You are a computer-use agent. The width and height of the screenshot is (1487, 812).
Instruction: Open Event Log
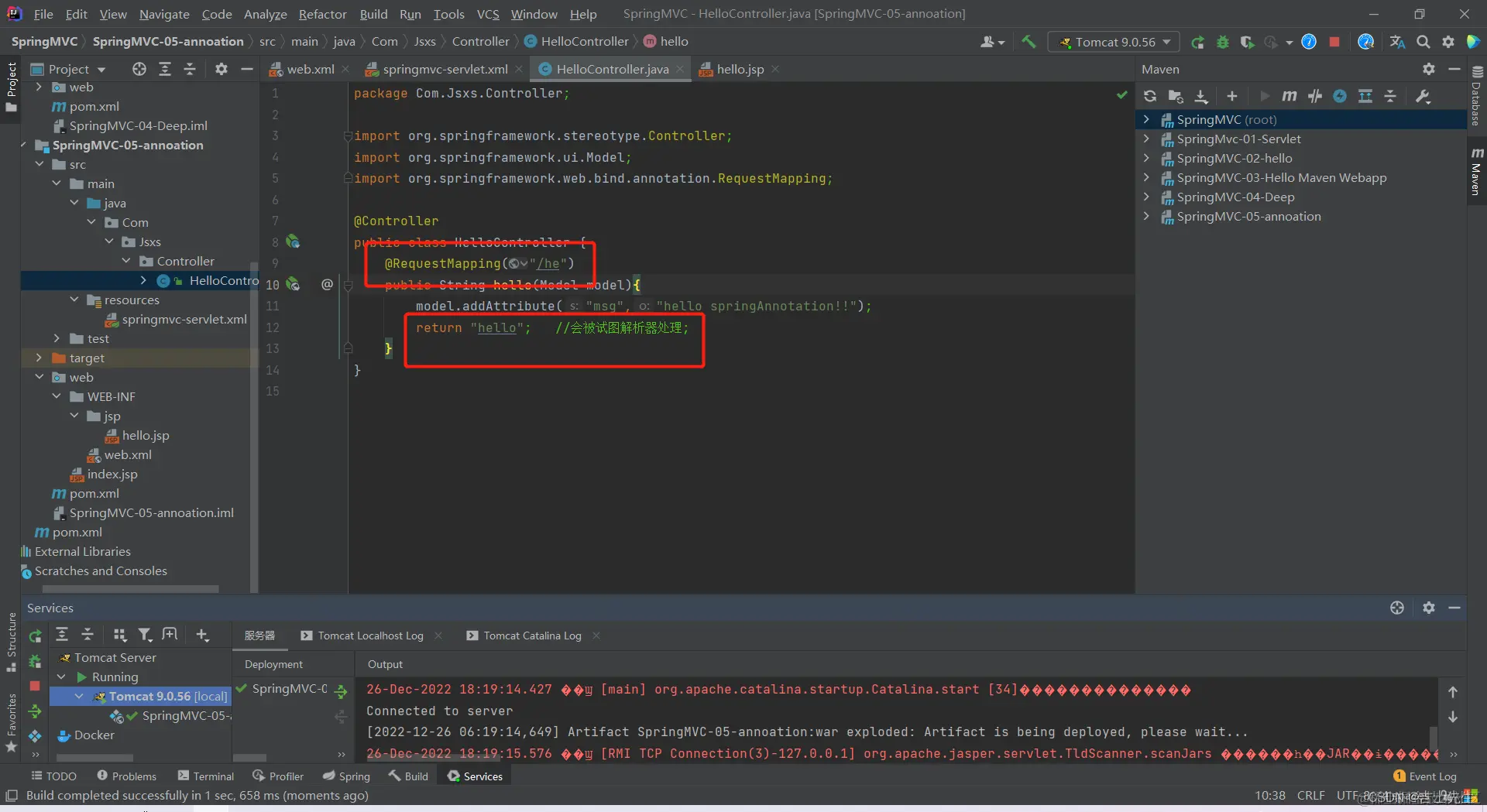click(1424, 776)
